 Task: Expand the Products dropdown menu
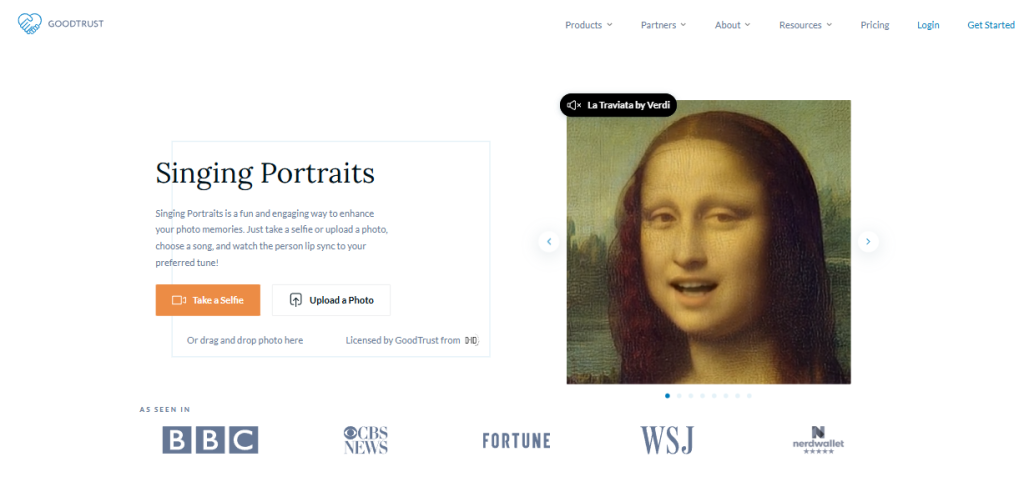(588, 25)
